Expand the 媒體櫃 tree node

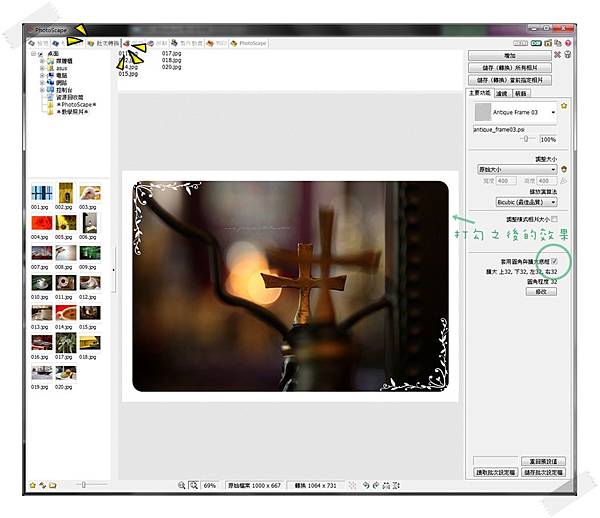tap(42, 61)
